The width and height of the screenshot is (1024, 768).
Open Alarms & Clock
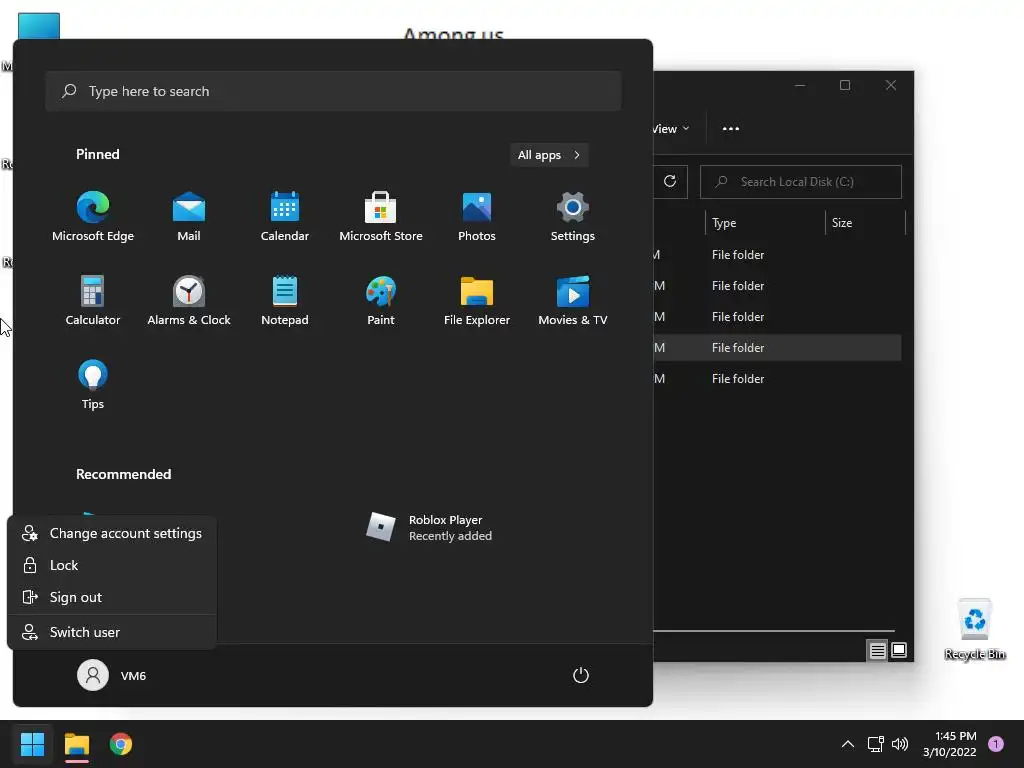[x=189, y=300]
